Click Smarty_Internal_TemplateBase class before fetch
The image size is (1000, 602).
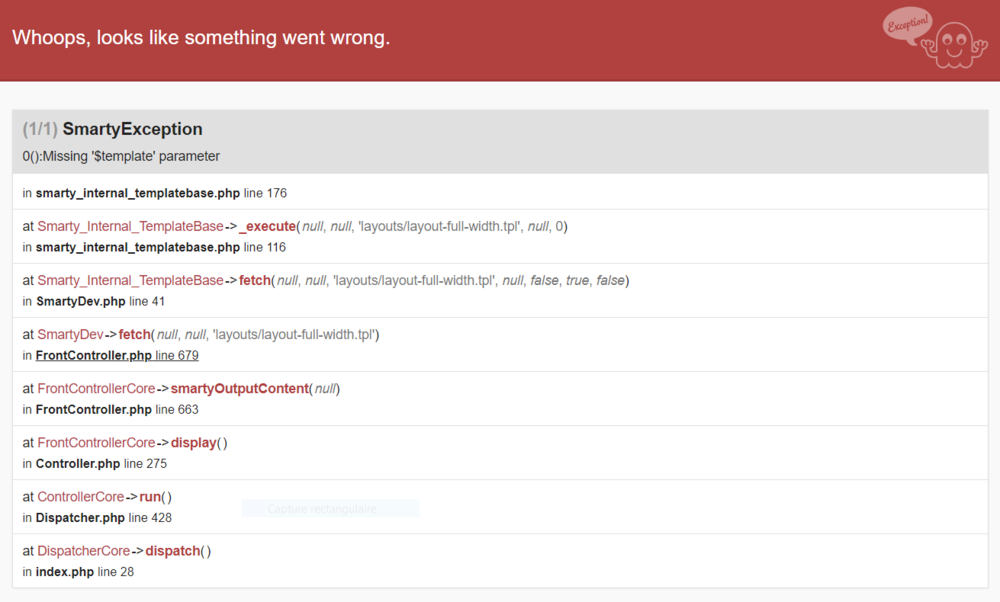(130, 280)
